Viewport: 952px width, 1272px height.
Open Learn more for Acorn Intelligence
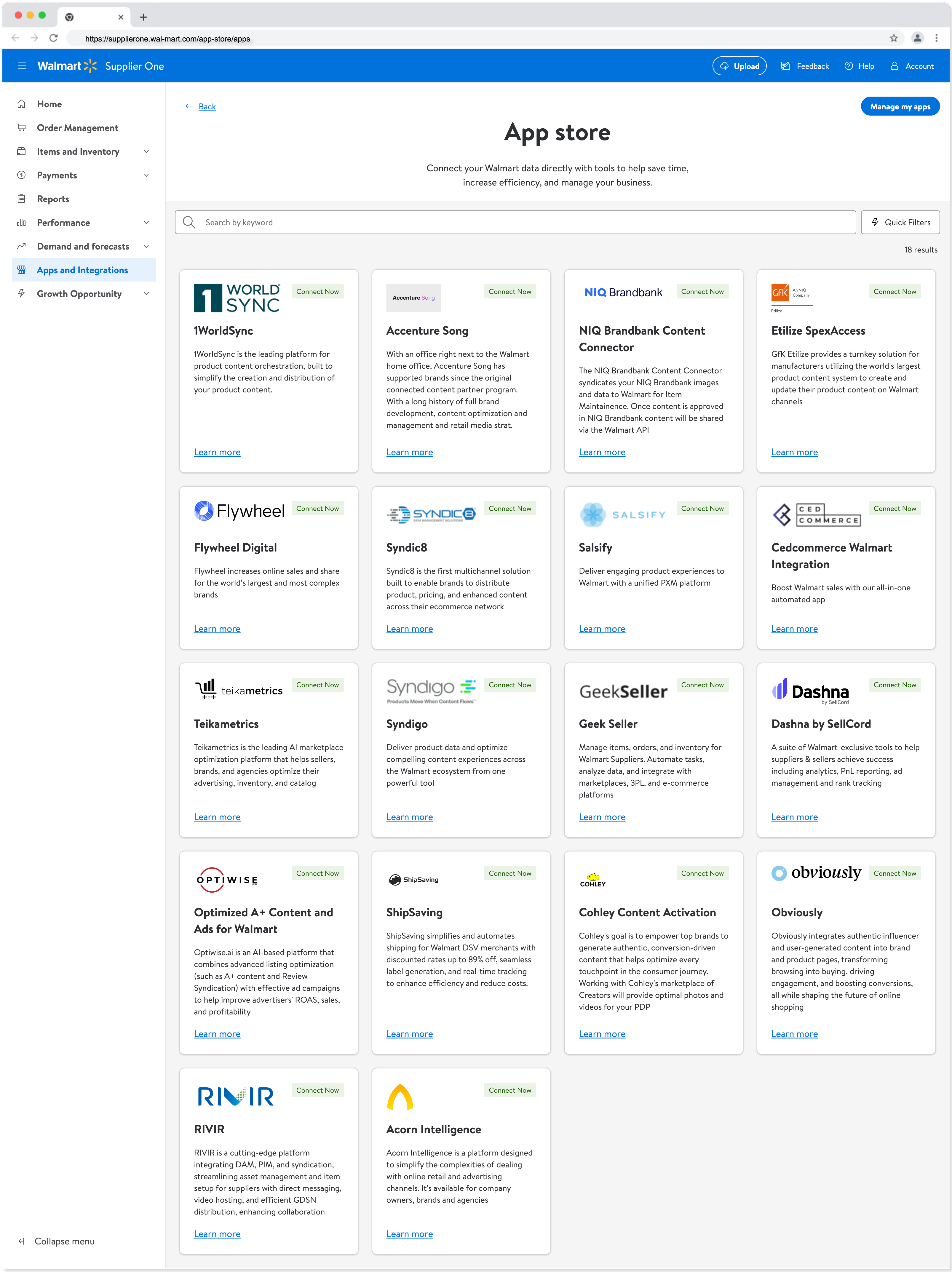410,1233
